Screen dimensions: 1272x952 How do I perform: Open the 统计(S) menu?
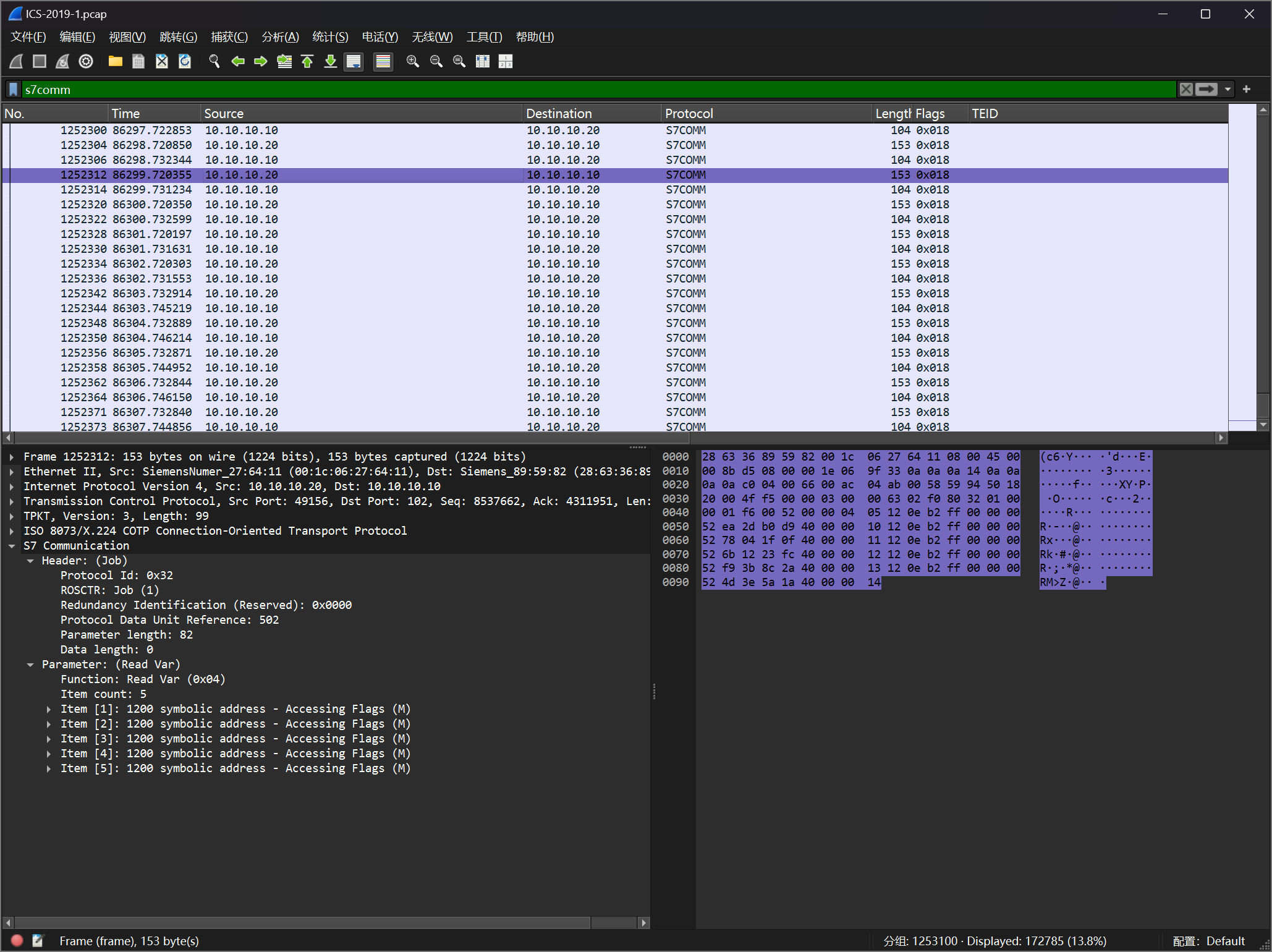330,37
